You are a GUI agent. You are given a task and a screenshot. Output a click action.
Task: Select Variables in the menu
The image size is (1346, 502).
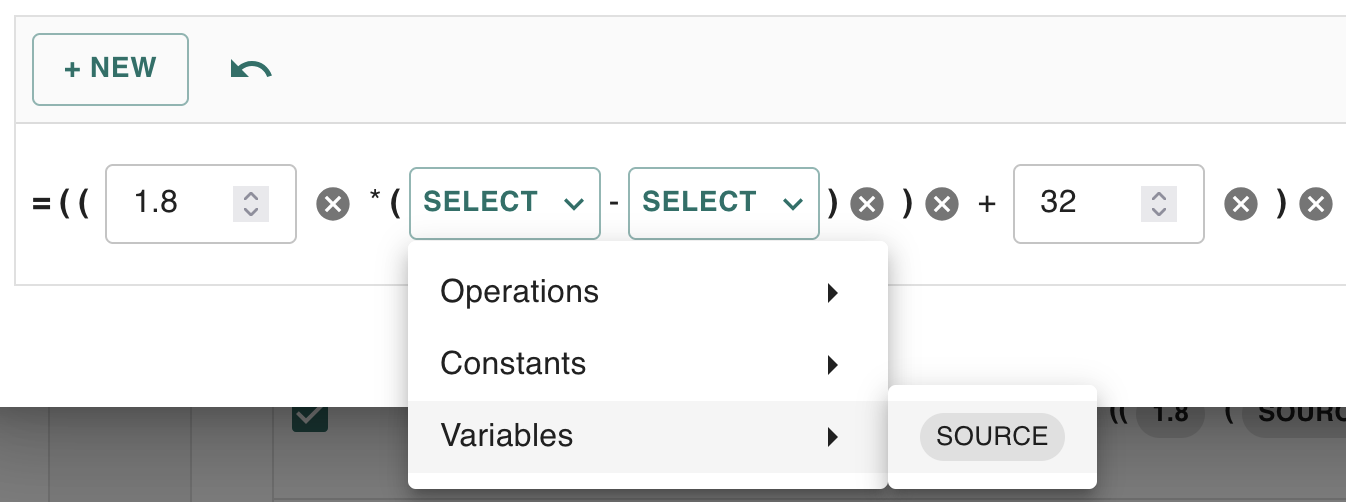point(507,436)
